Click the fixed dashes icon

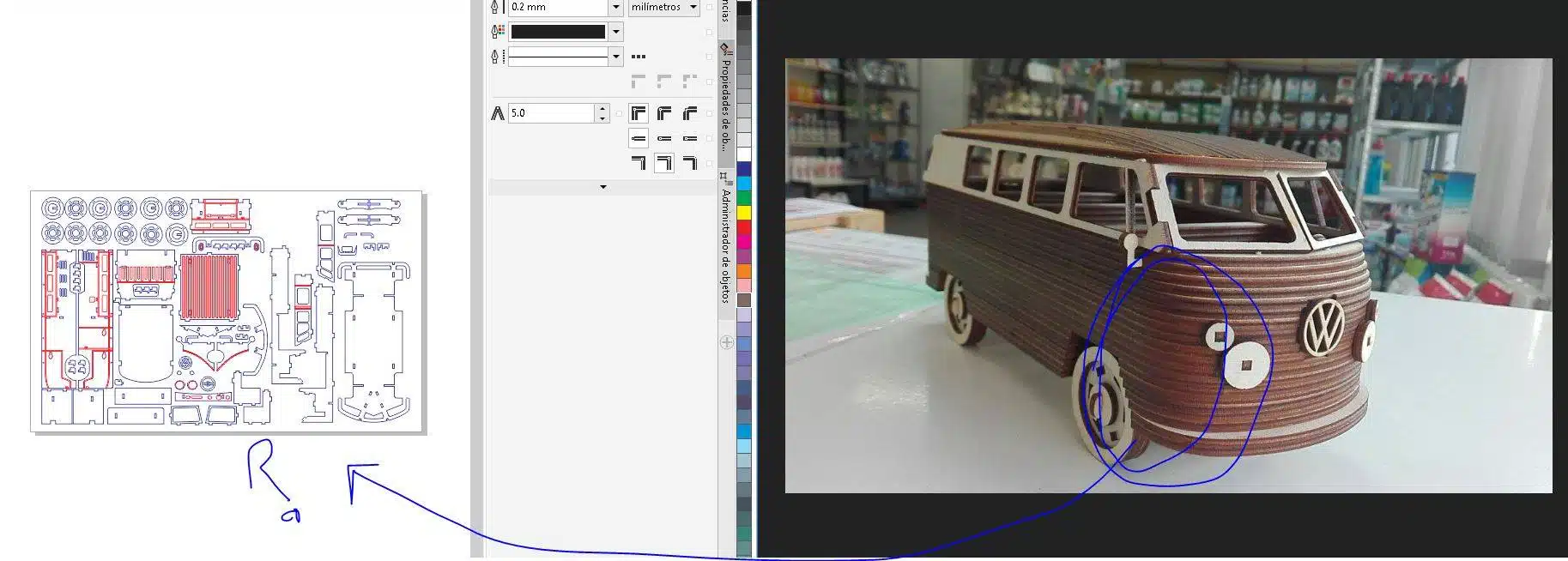point(690,81)
